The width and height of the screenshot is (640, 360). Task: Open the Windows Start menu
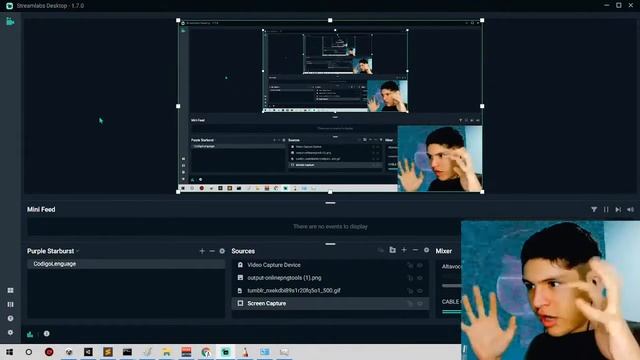point(9,352)
